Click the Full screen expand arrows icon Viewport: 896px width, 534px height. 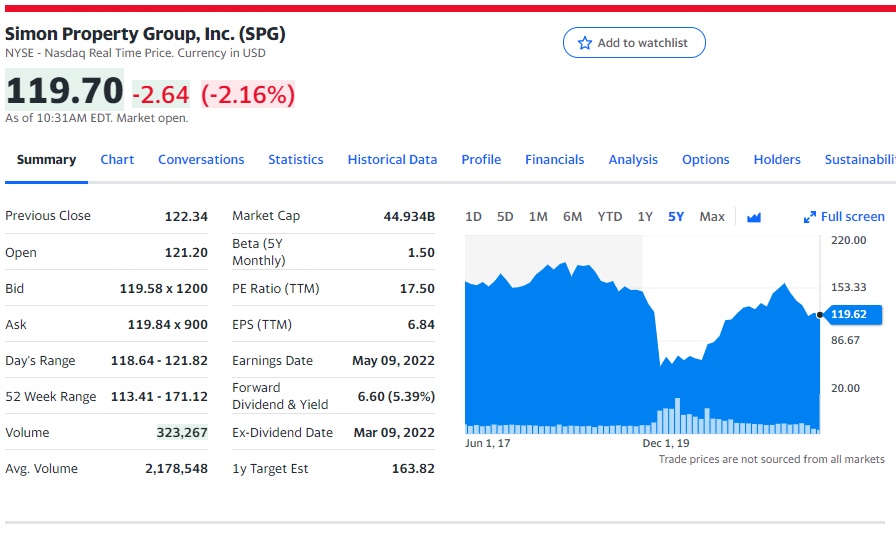pyautogui.click(x=810, y=217)
